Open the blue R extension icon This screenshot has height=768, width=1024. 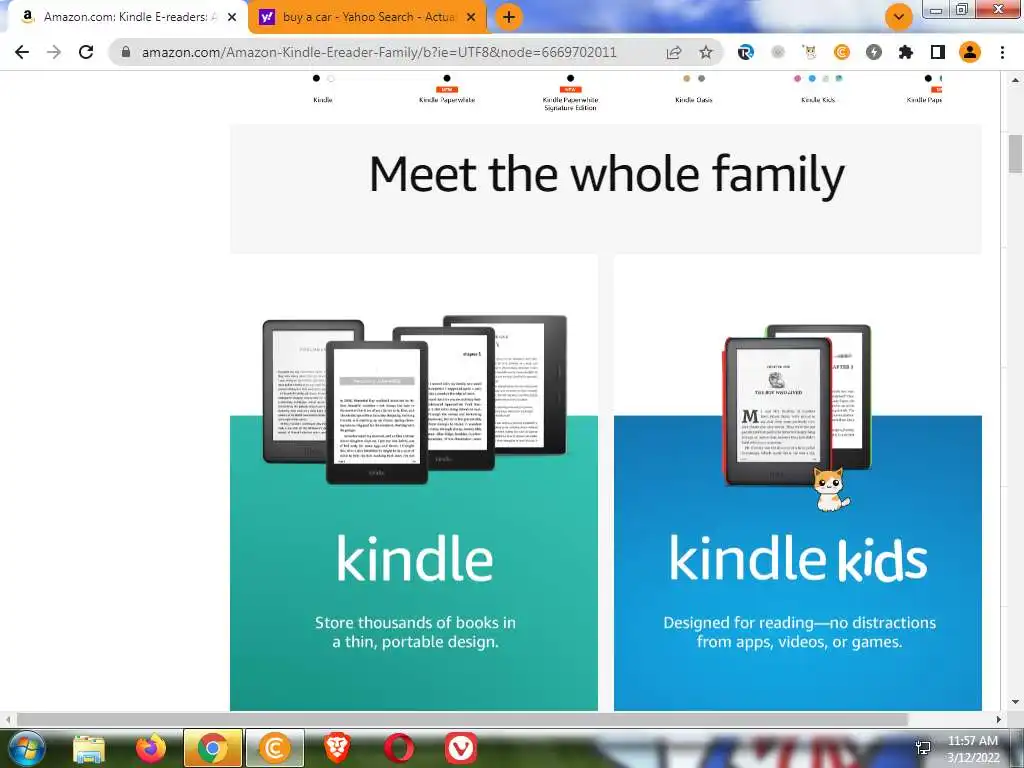tap(745, 52)
